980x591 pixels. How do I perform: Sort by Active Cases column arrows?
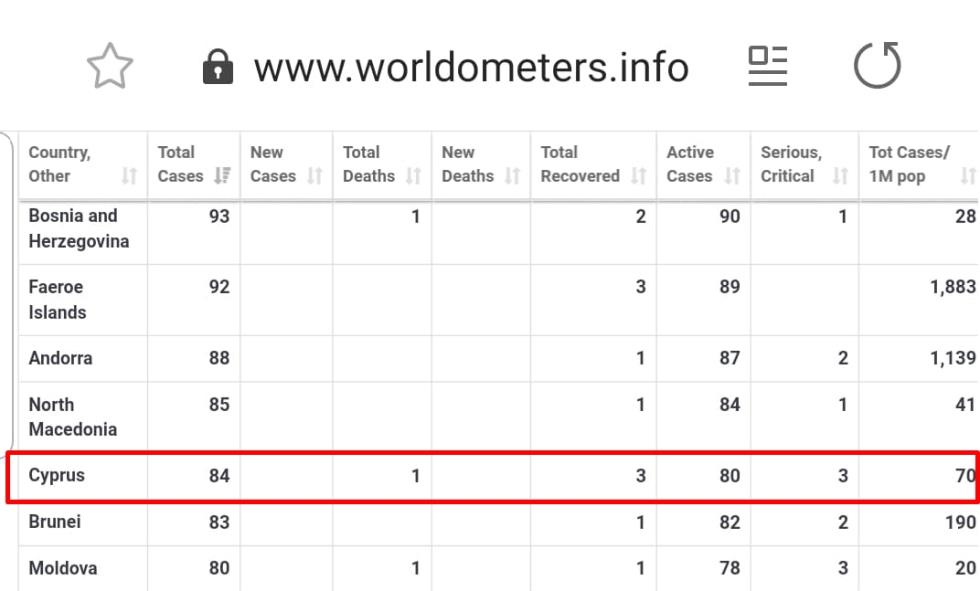tap(732, 176)
